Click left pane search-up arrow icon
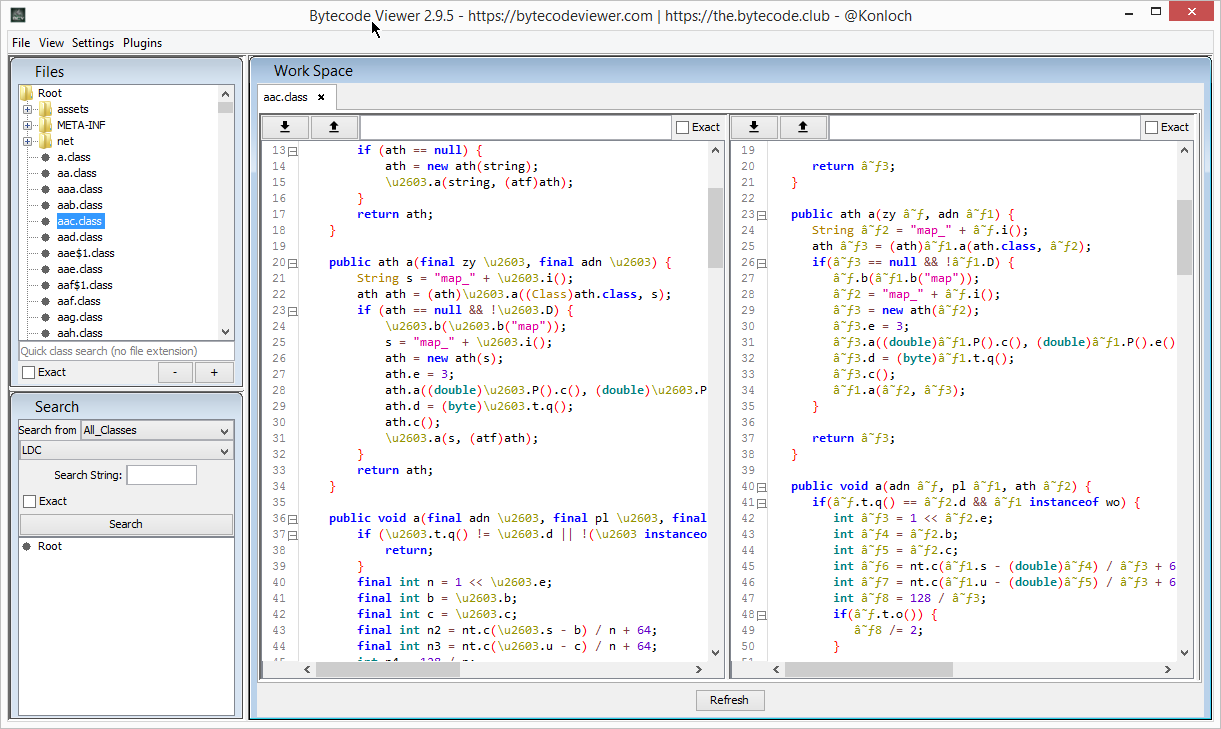The height and width of the screenshot is (729, 1221). click(x=334, y=127)
